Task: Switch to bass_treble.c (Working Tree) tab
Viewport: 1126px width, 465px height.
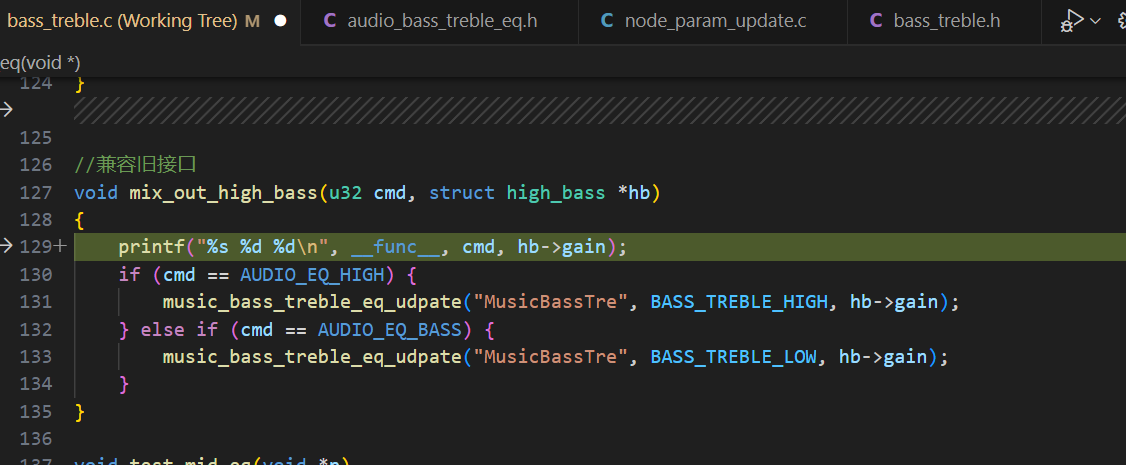Action: [x=150, y=22]
